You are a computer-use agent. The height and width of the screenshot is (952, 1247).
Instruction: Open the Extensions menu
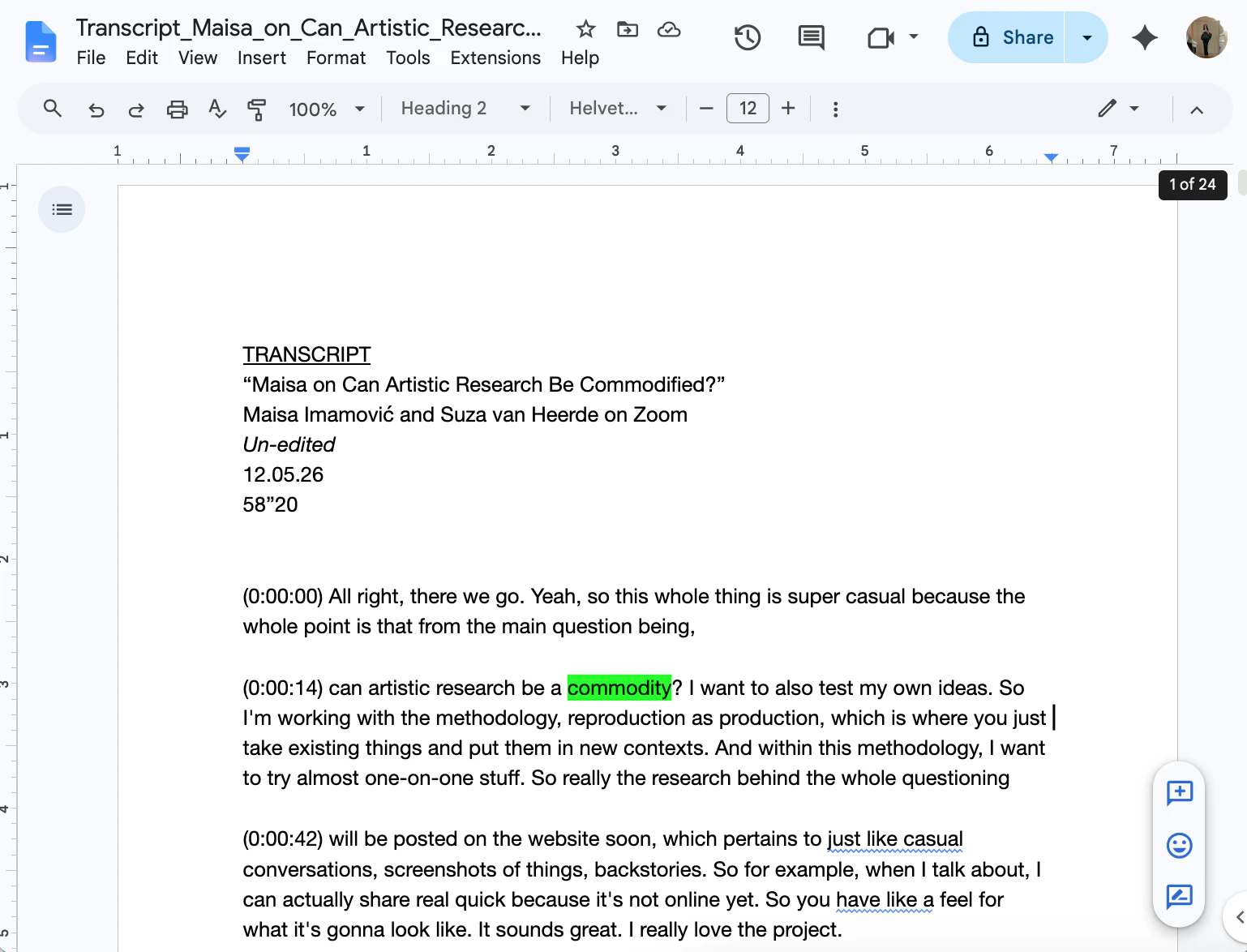(495, 58)
